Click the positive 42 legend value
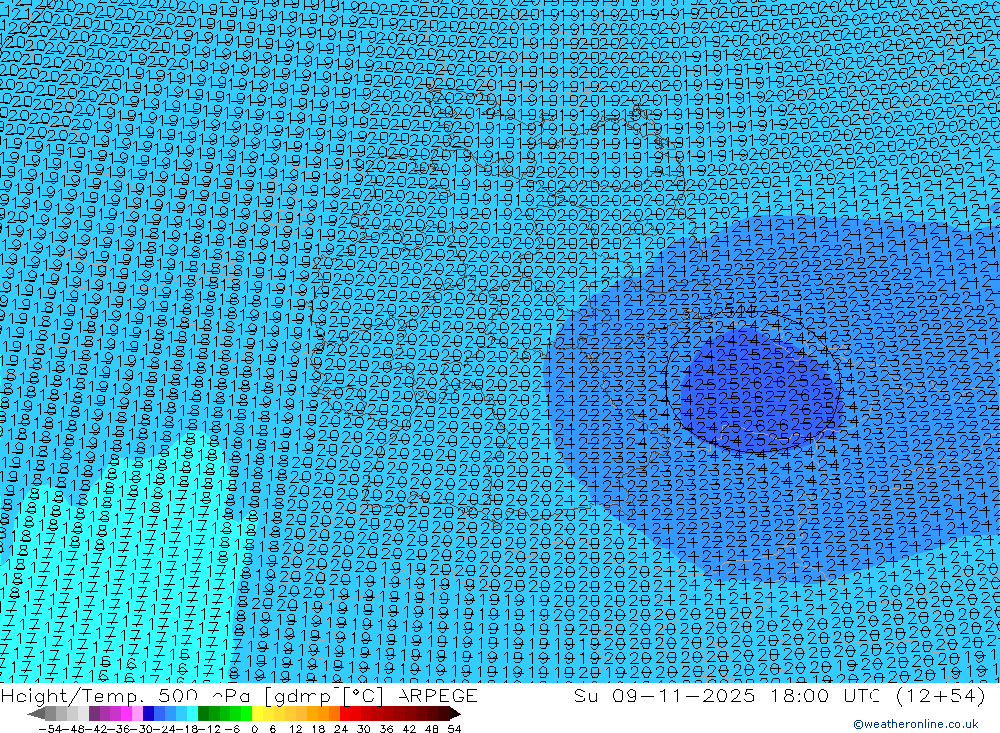 point(409,729)
